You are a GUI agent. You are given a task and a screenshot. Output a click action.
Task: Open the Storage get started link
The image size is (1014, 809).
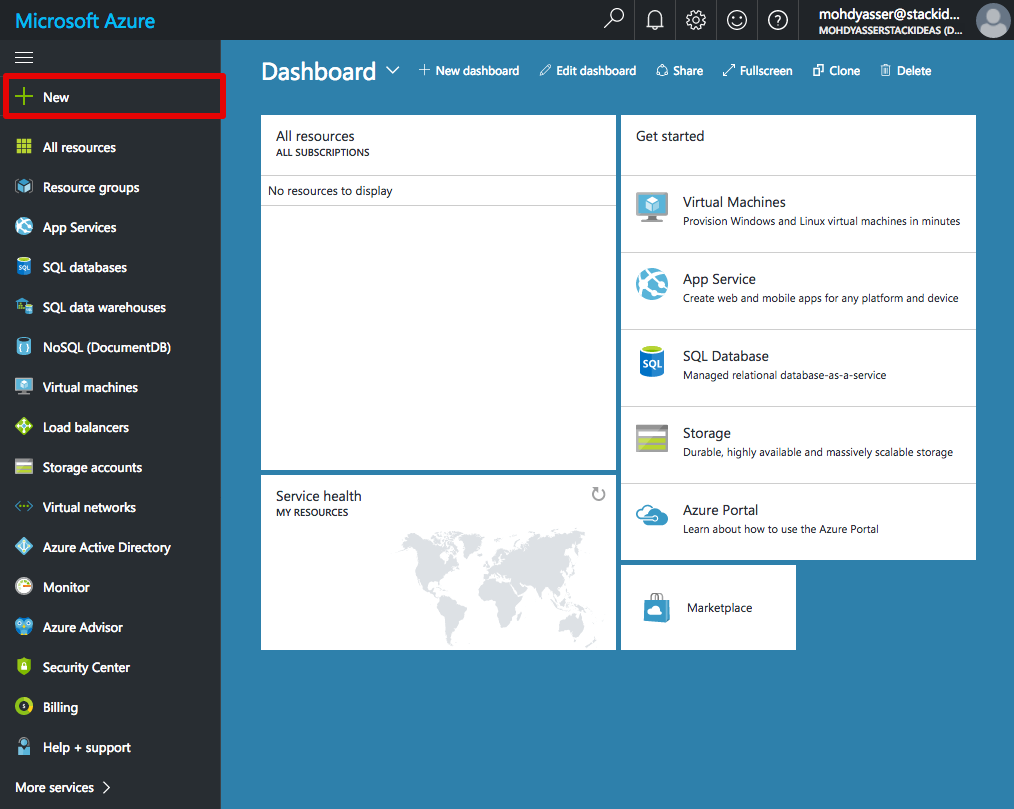coord(798,444)
